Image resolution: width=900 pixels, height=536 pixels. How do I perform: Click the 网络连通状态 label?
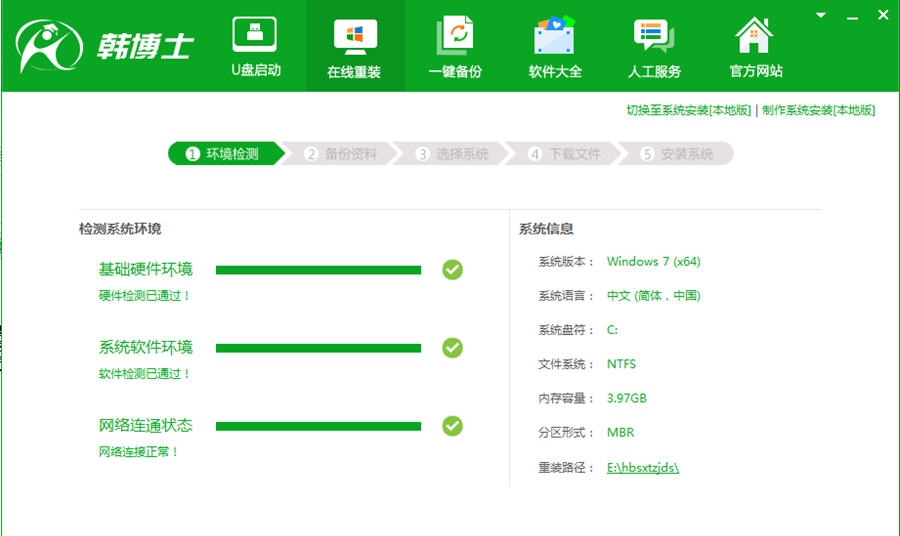tap(146, 425)
